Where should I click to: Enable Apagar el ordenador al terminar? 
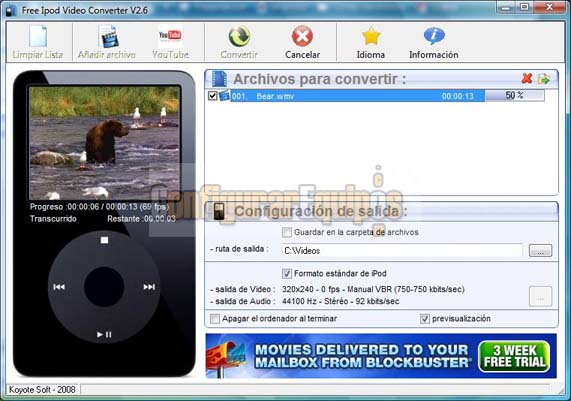click(215, 319)
